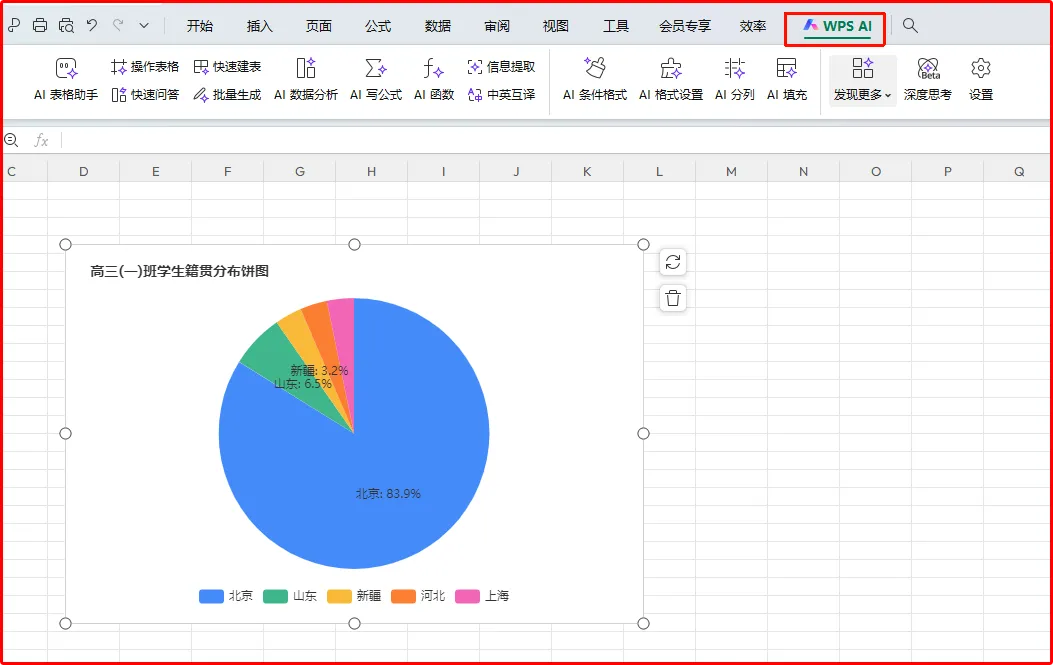Click into the formula bar input
The width and height of the screenshot is (1053, 665).
(x=555, y=140)
